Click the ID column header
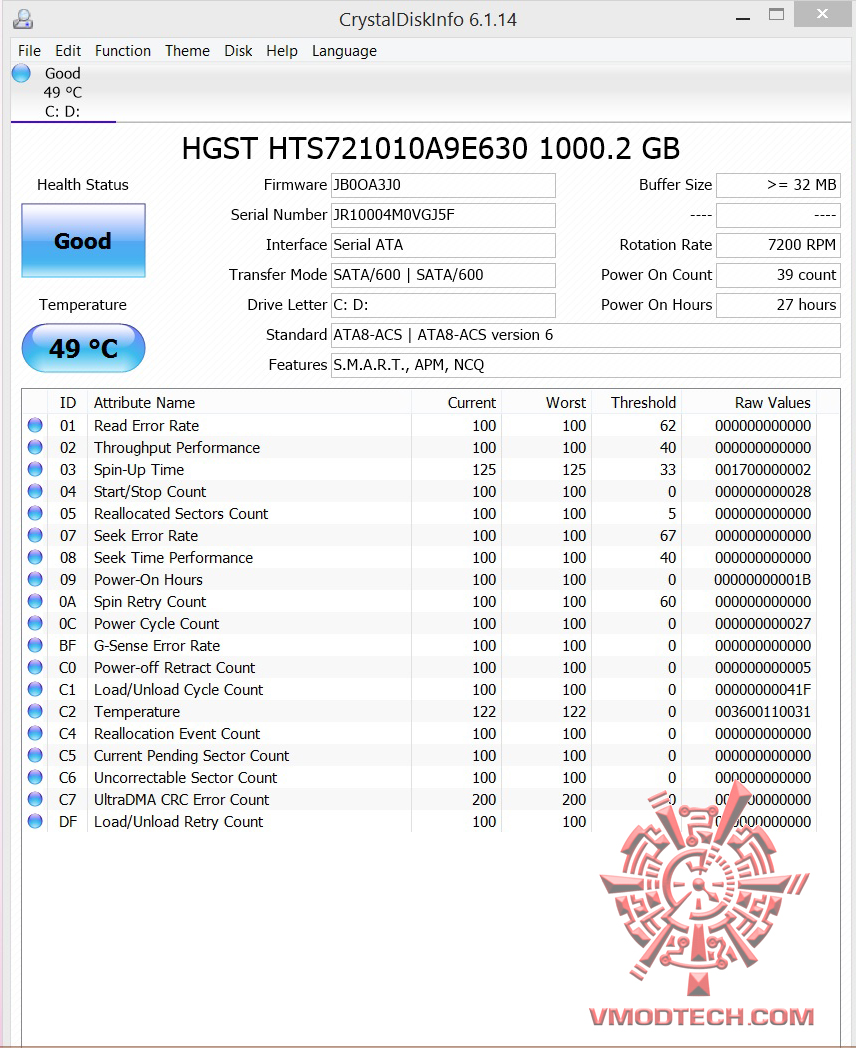 [67, 402]
